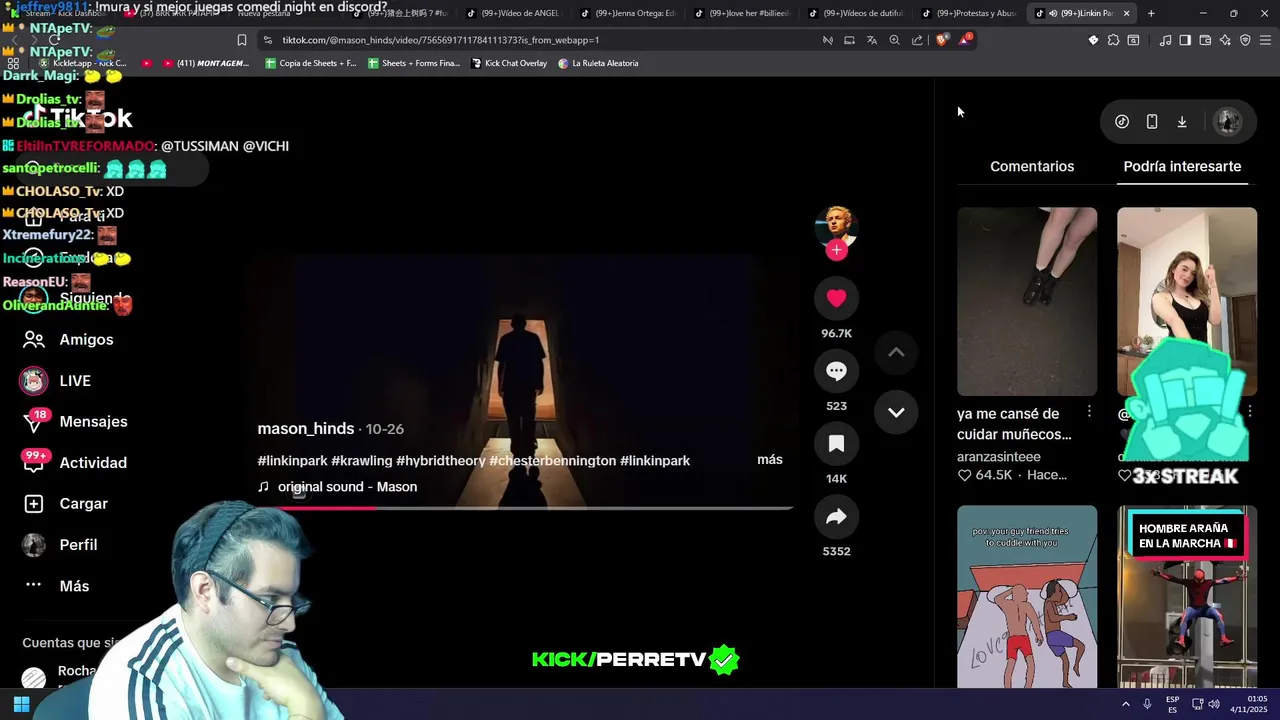The image size is (1280, 720).
Task: Share the video using arrow icon
Action: tap(836, 517)
